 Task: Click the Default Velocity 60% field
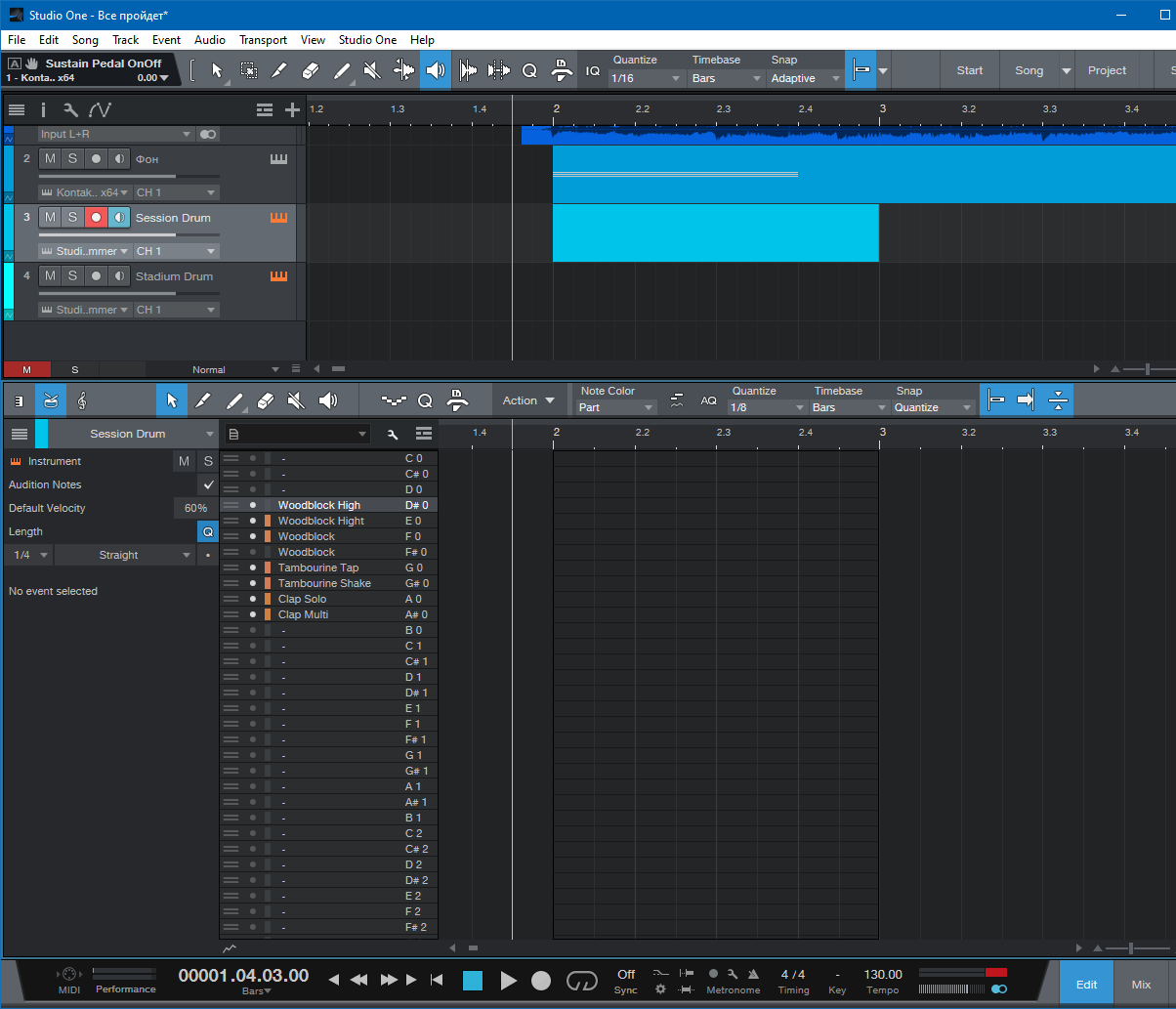pyautogui.click(x=195, y=508)
